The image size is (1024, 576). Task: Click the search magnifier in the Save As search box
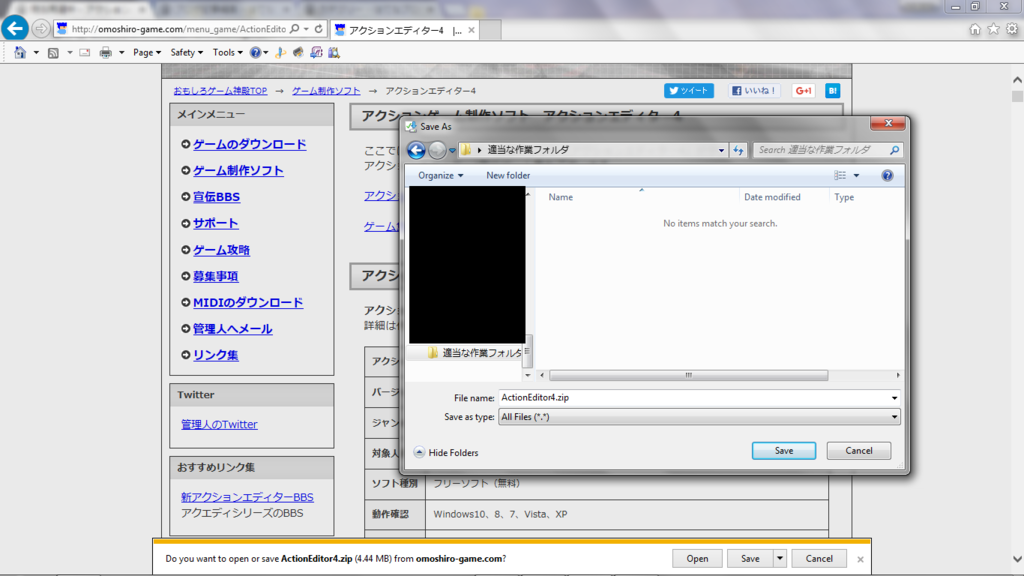(893, 149)
